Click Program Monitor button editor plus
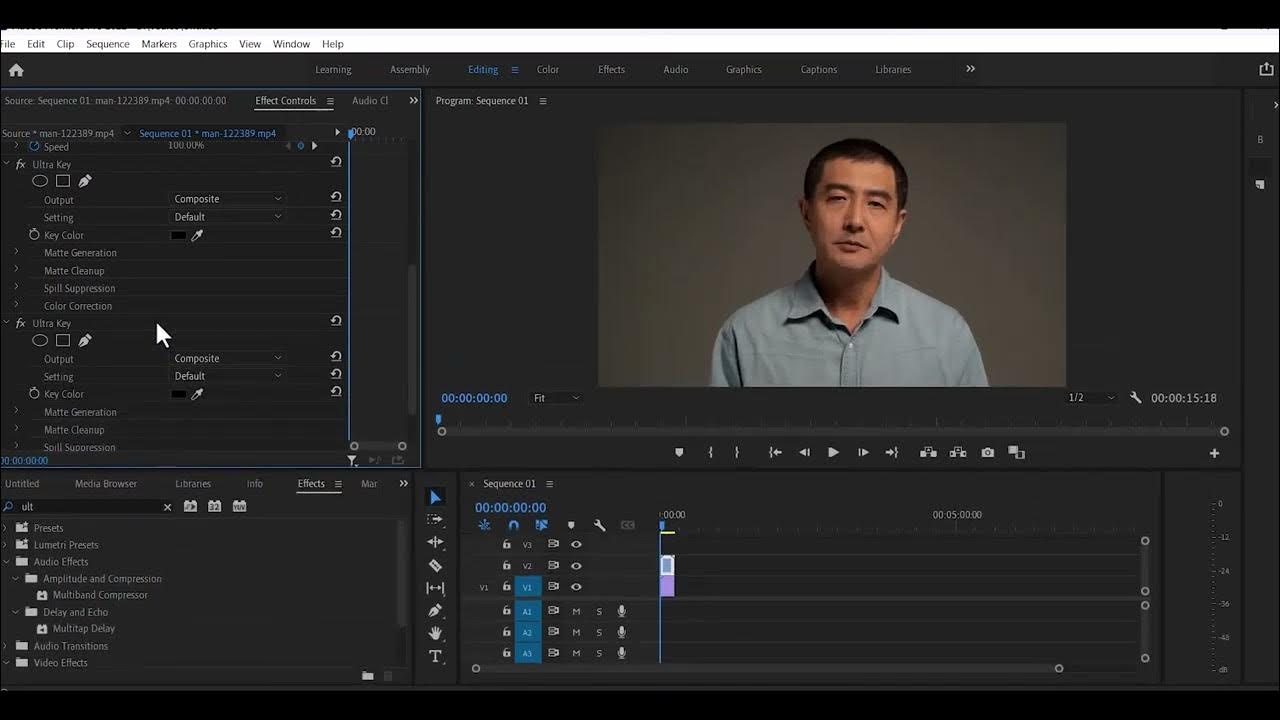Image resolution: width=1280 pixels, height=720 pixels. pyautogui.click(x=1214, y=453)
